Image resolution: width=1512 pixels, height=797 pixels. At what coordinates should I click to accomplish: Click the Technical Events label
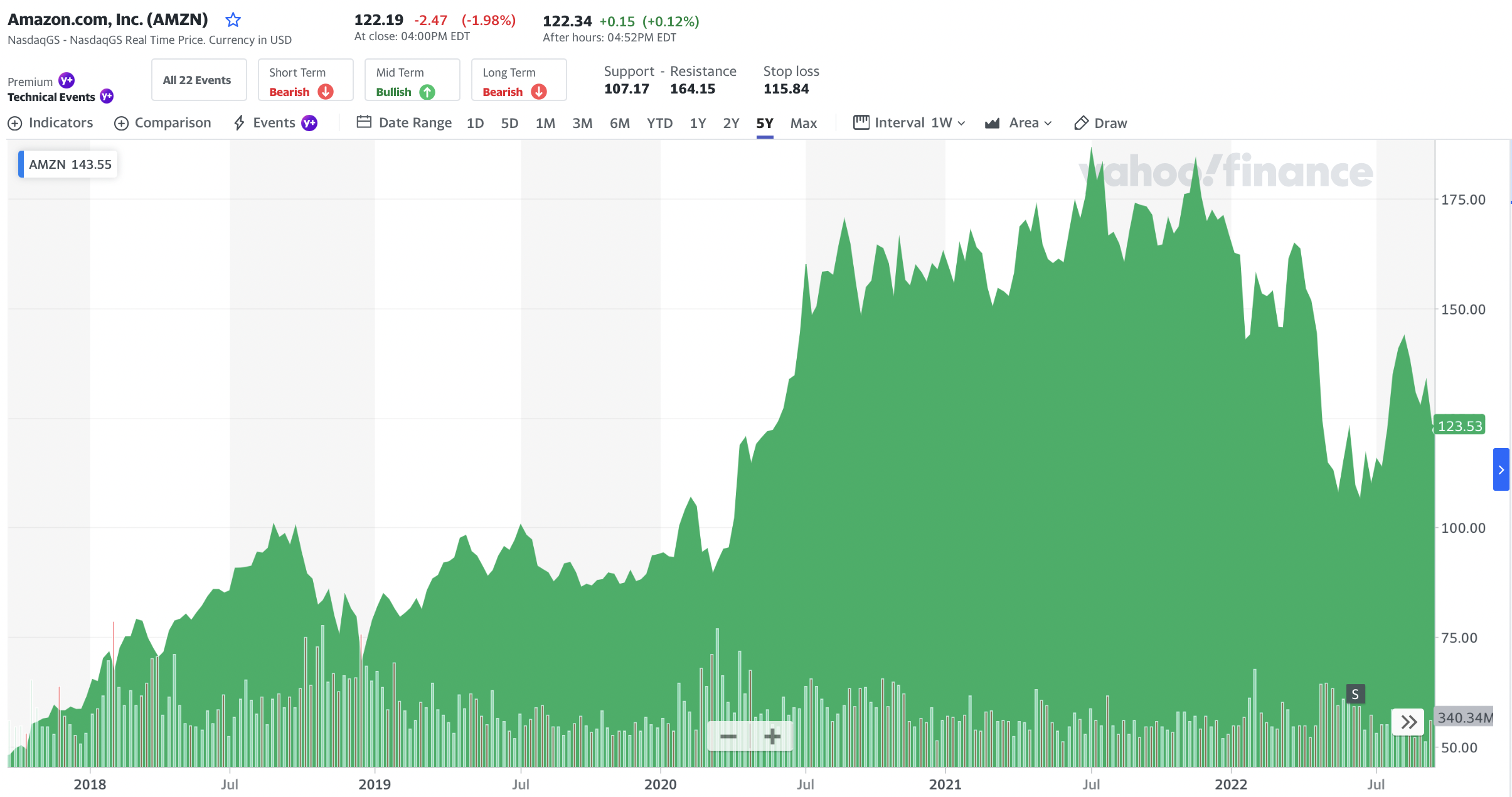tap(51, 97)
